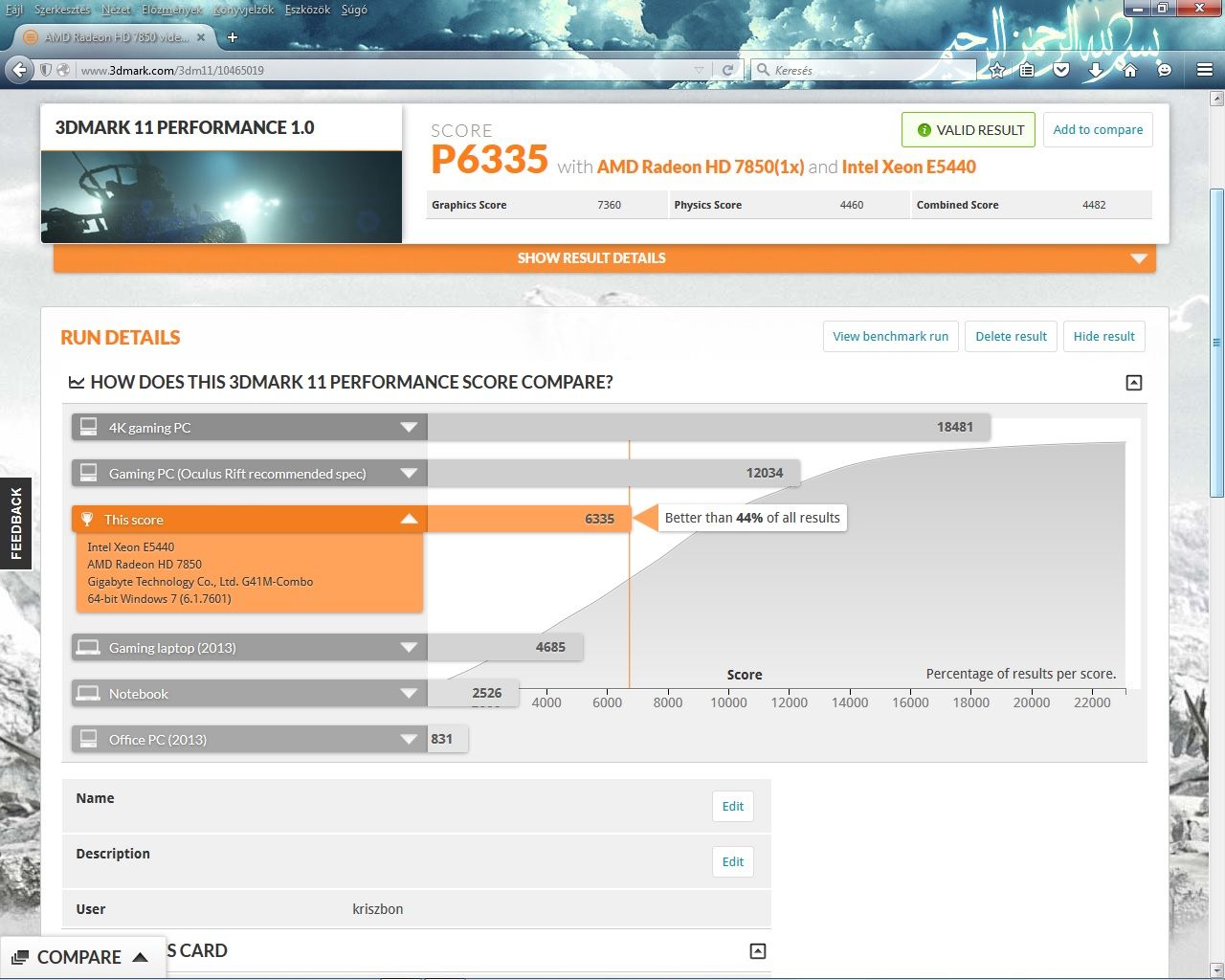Expand Show Result Details bar
Screen dimensions: 1225x980
[x=605, y=258]
